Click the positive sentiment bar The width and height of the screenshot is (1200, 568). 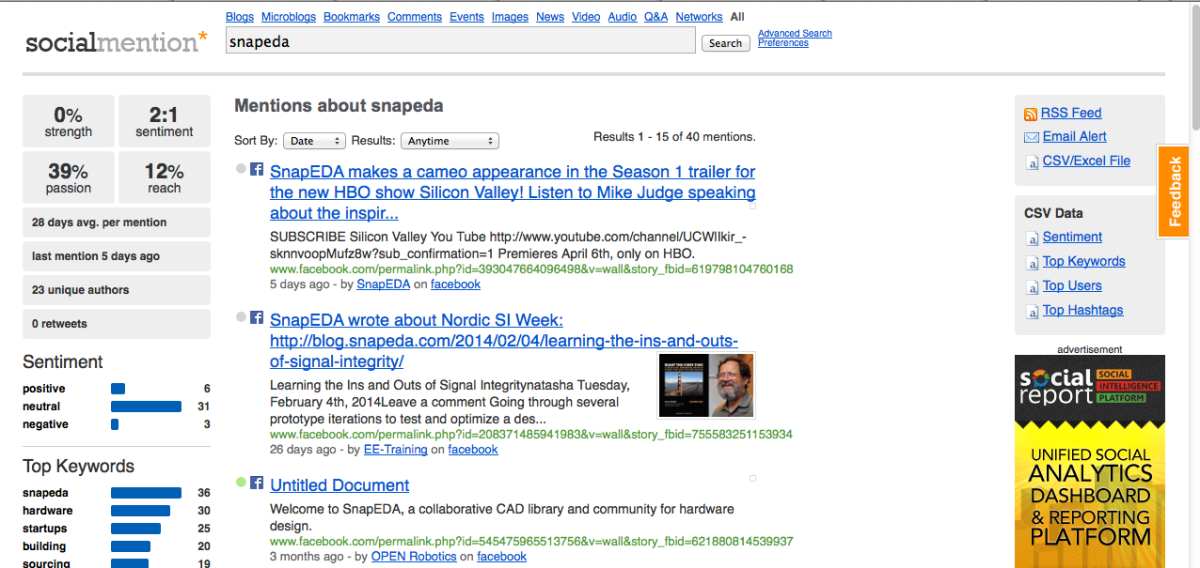point(118,389)
